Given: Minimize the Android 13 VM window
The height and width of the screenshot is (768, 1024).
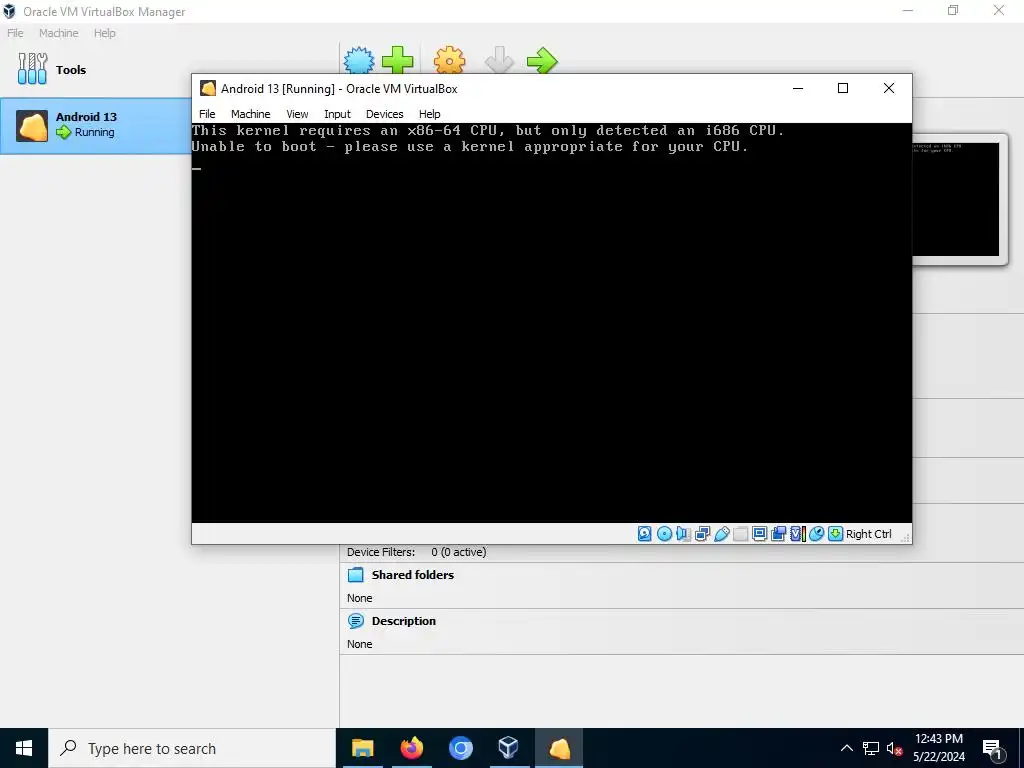Looking at the screenshot, I should tap(797, 88).
